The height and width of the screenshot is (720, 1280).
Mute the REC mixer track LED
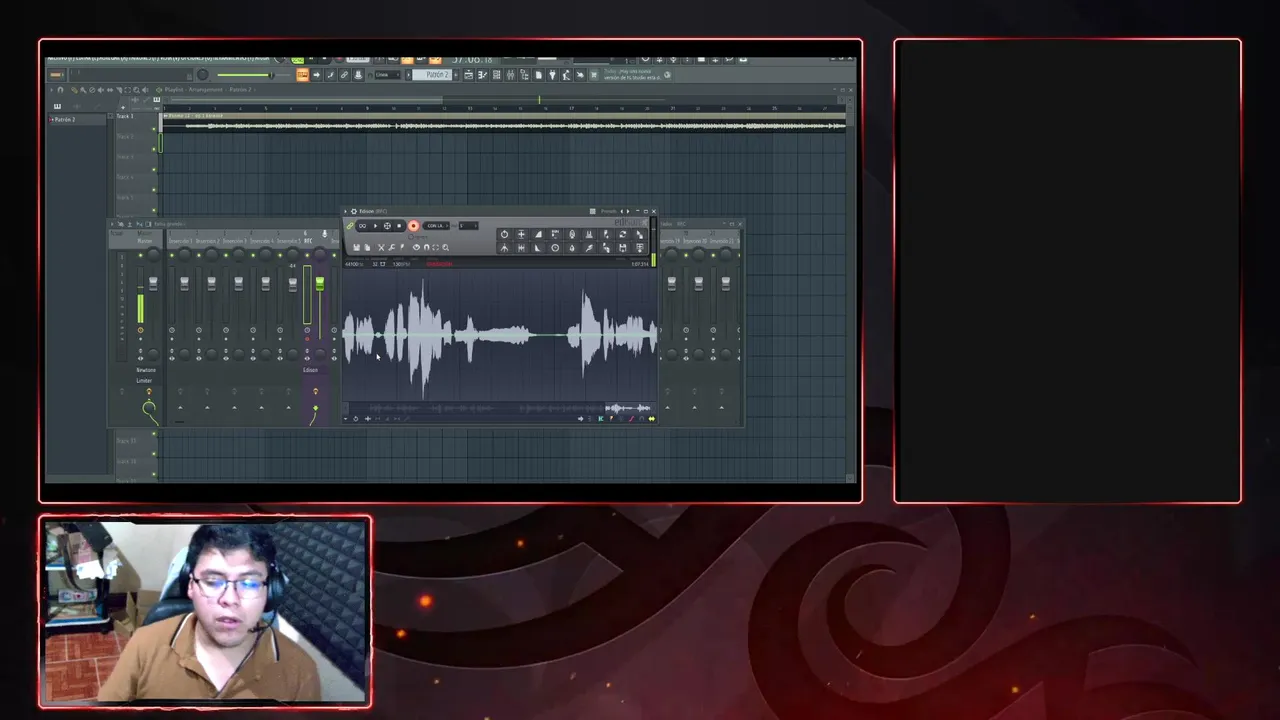(x=307, y=255)
